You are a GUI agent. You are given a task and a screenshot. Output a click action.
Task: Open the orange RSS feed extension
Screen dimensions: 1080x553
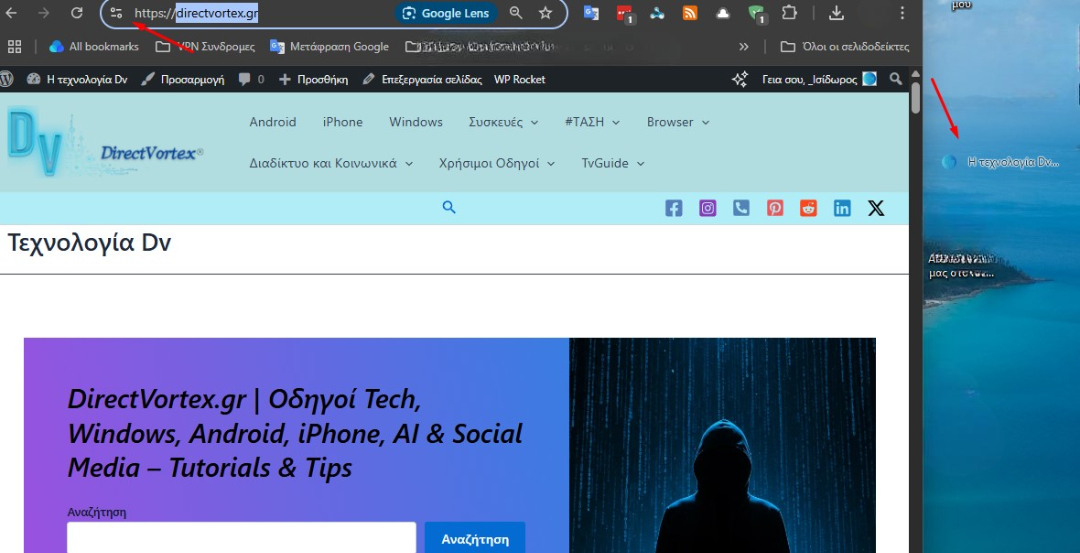tap(689, 12)
